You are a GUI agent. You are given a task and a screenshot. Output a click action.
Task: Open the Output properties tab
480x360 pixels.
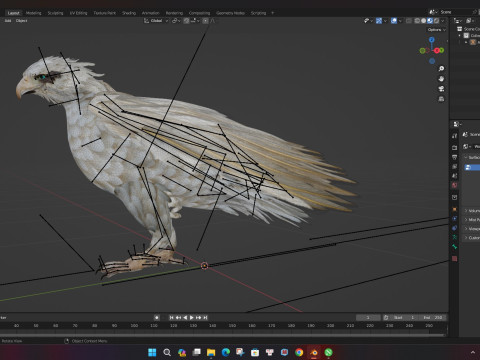click(454, 157)
